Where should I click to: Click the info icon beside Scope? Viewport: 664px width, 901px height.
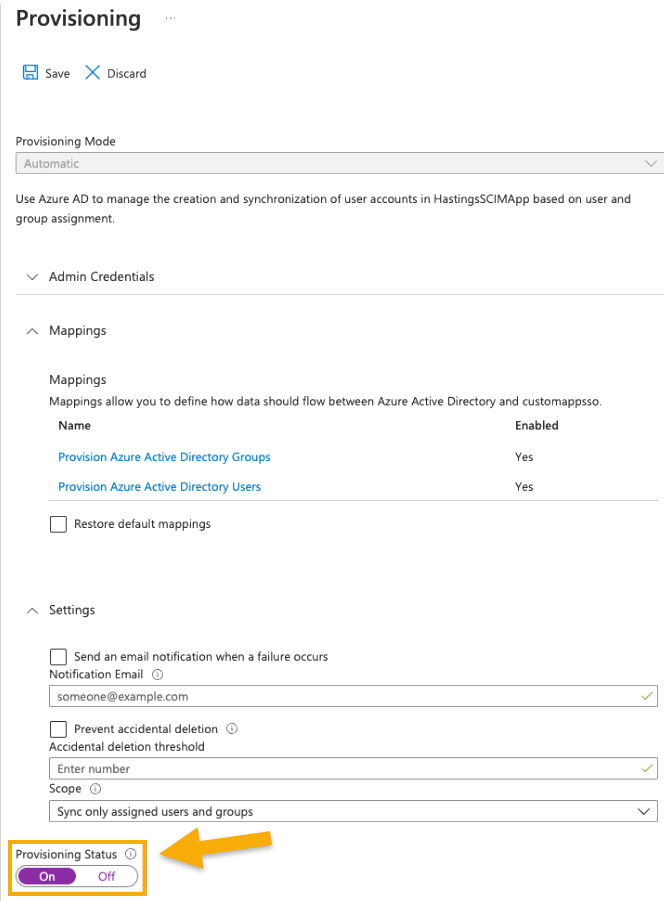[x=96, y=789]
